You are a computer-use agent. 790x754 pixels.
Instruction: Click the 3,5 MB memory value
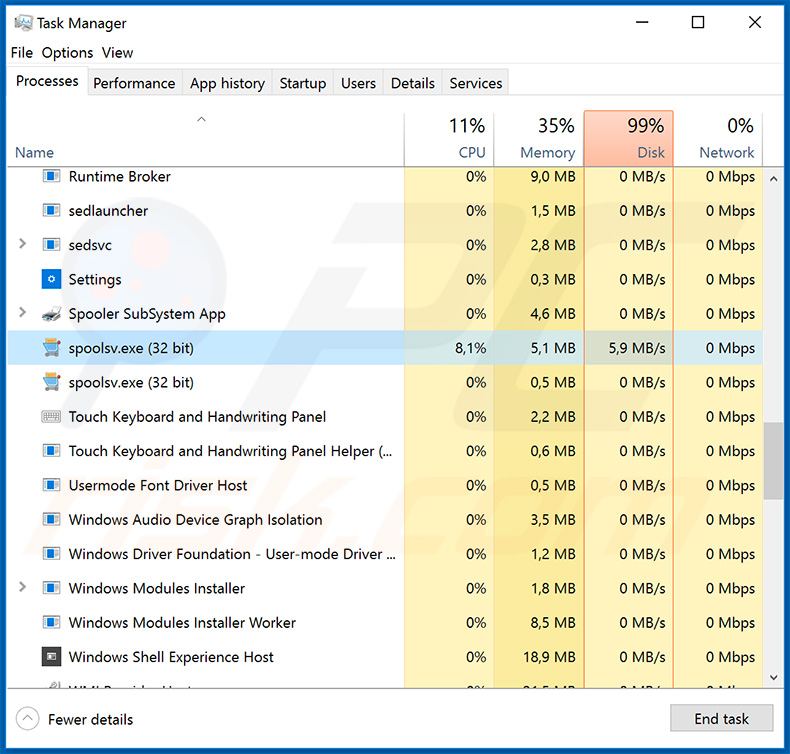553,519
